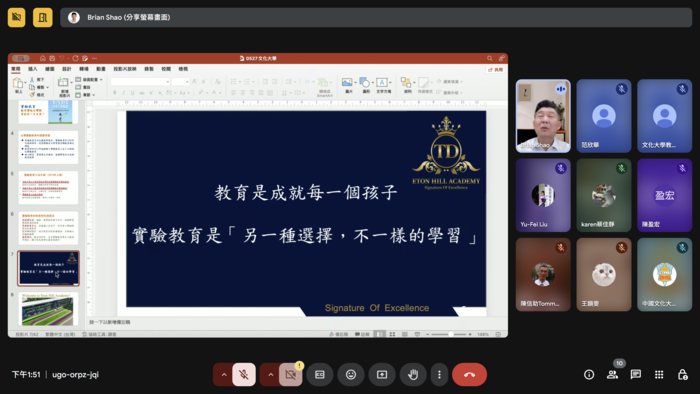Raise your hand in the meeting
The height and width of the screenshot is (394, 700).
[413, 374]
